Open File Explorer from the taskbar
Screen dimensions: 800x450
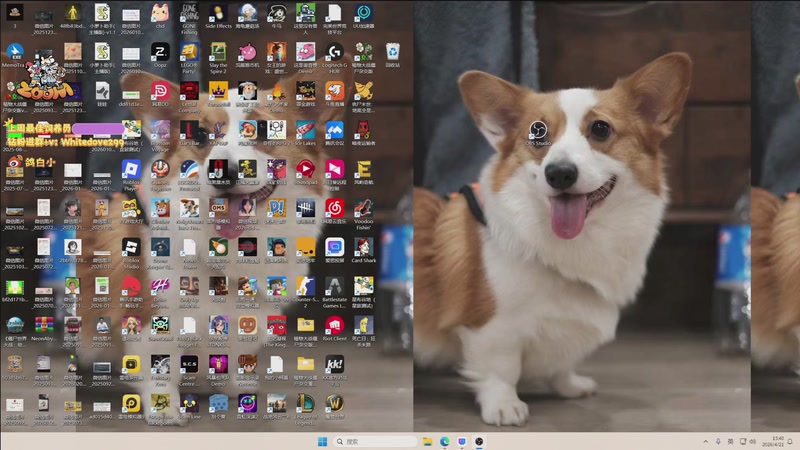pyautogui.click(x=427, y=441)
